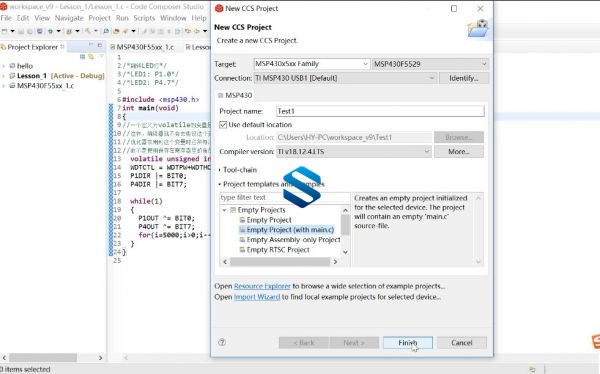Click the template list vertical scrollbar thumb

[345, 224]
